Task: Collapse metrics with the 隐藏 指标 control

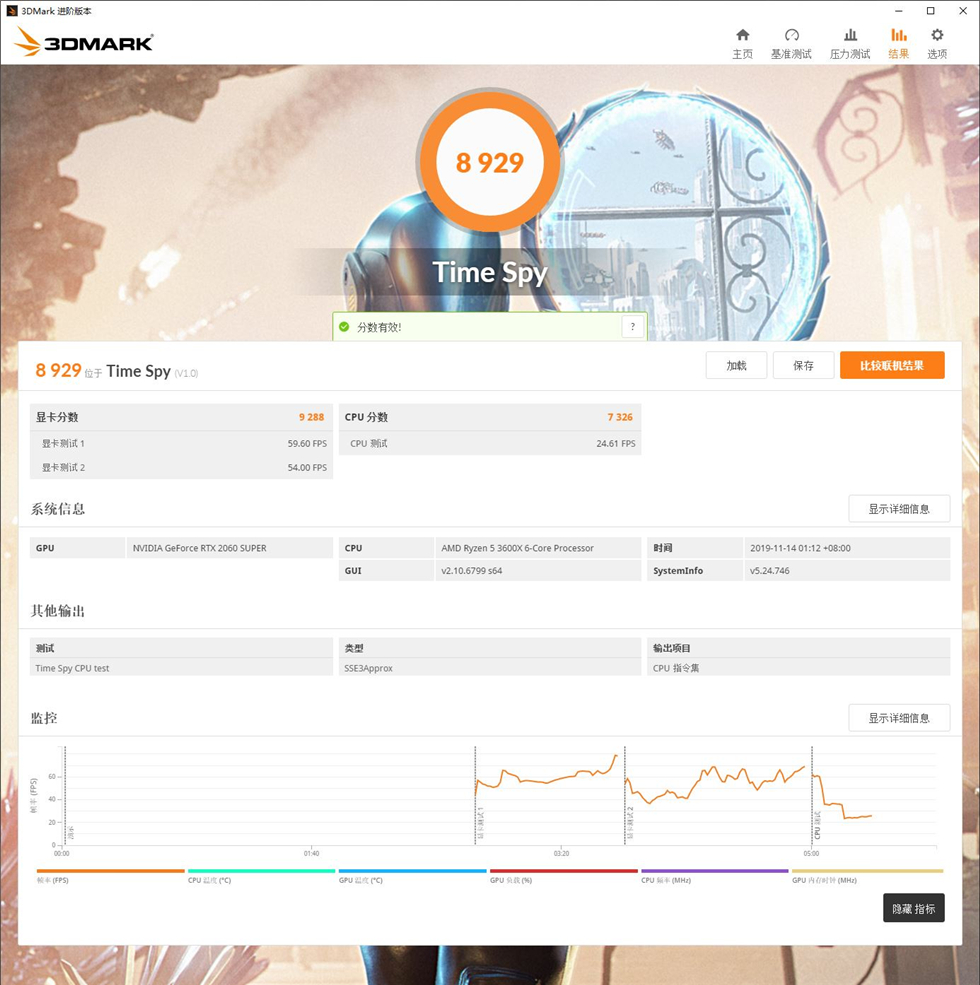Action: pyautogui.click(x=913, y=908)
